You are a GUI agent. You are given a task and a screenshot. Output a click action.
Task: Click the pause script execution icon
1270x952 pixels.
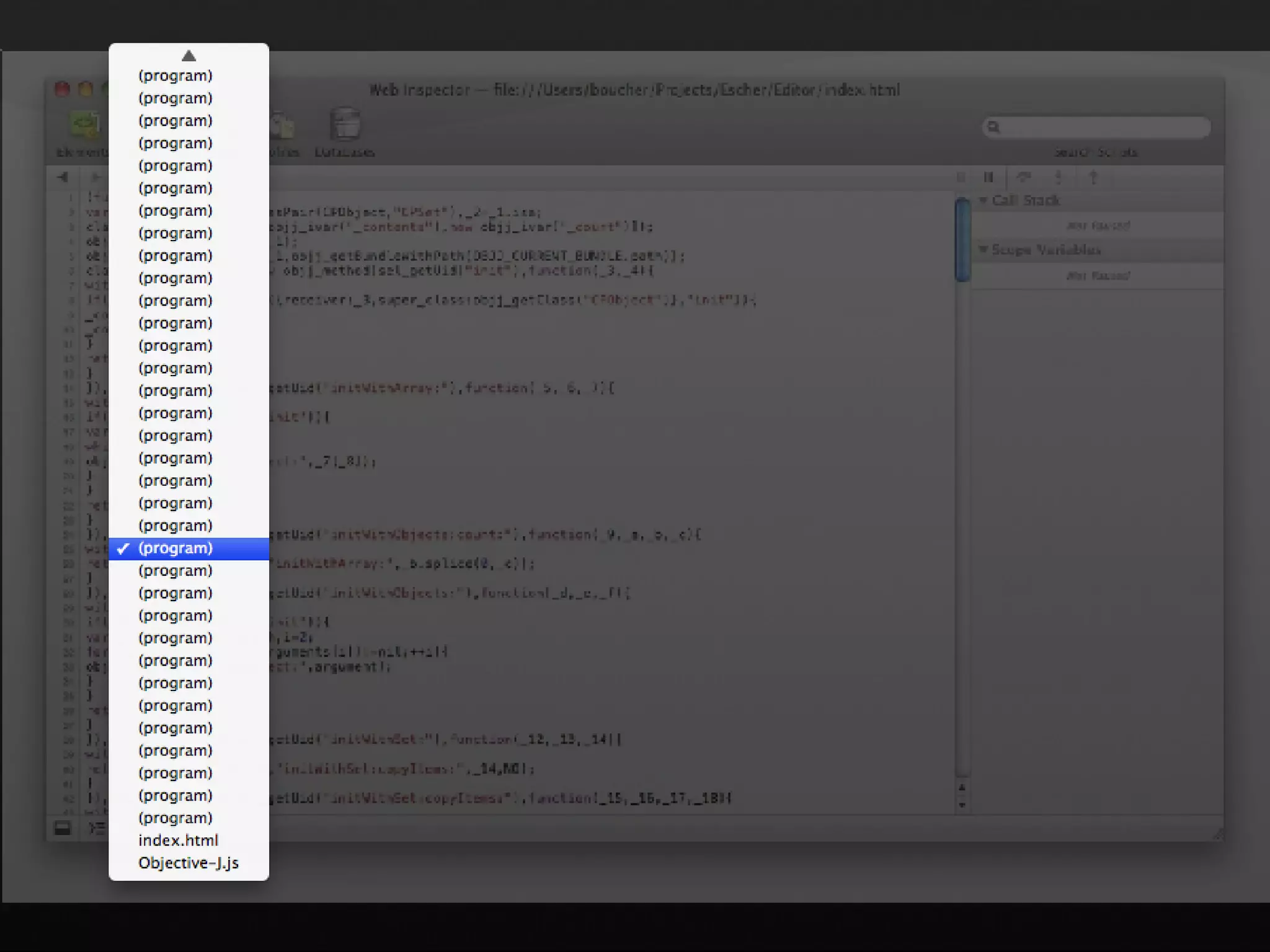(x=988, y=178)
